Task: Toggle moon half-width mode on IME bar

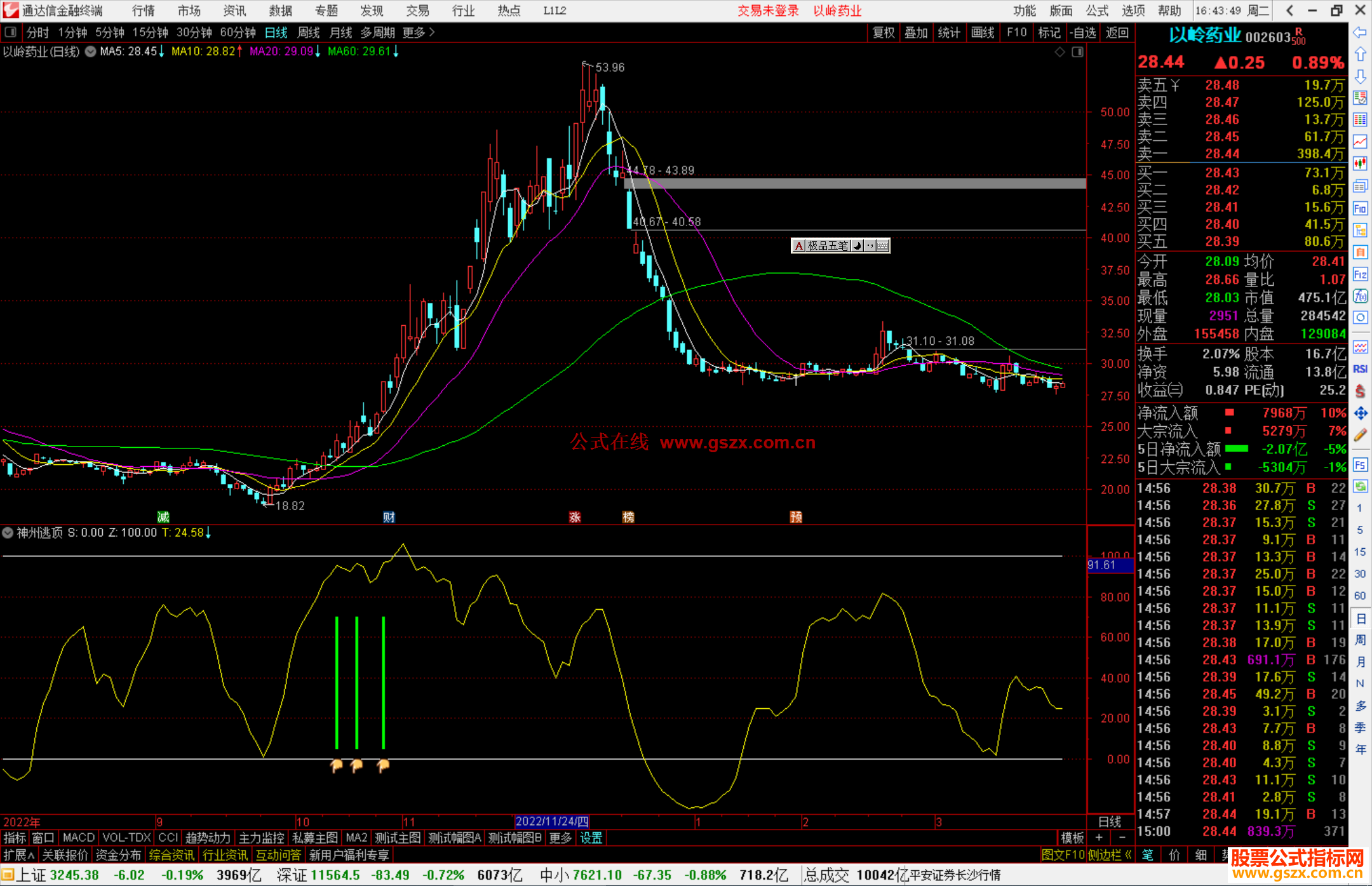Action: 857,246
